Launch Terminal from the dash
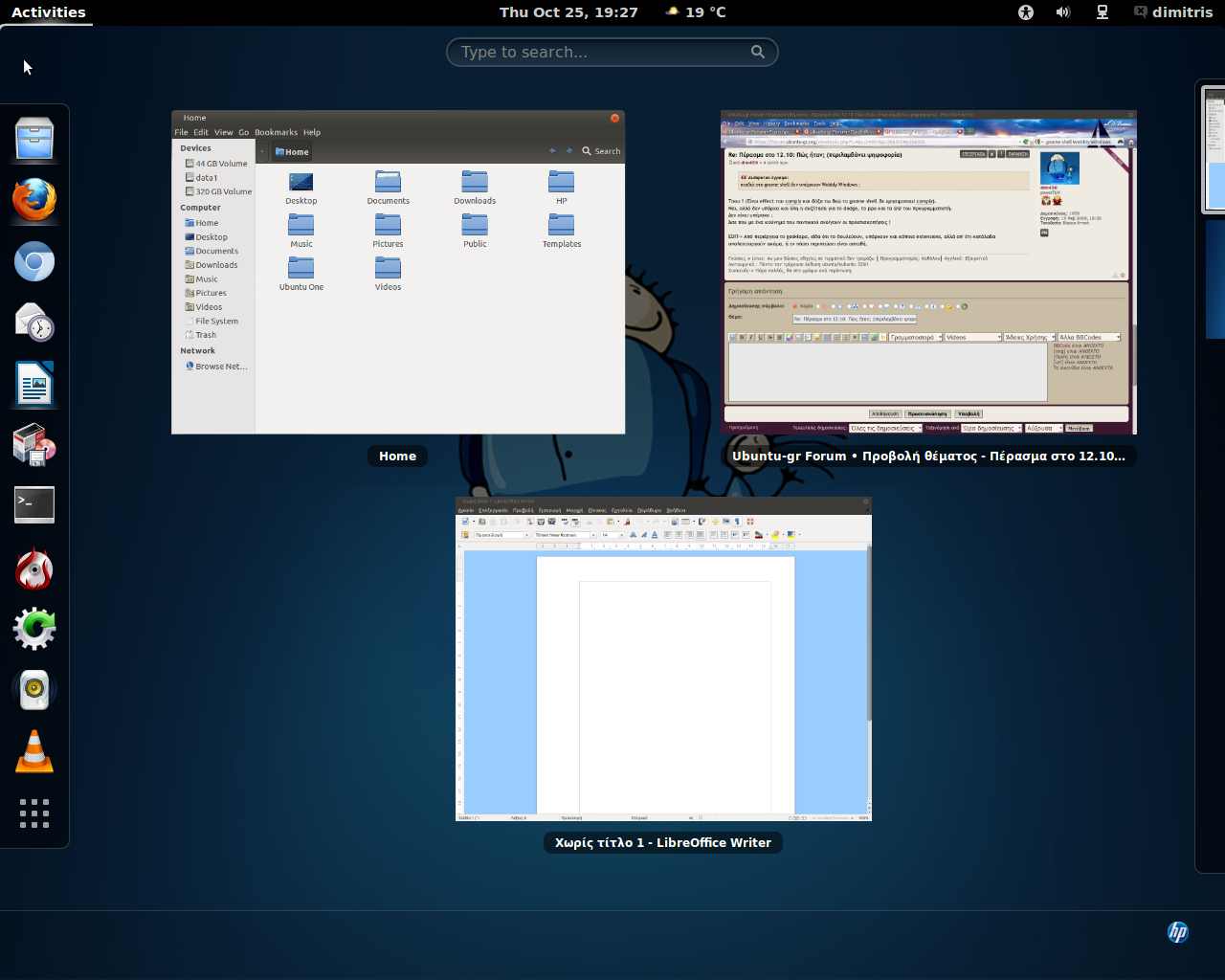 tap(34, 505)
